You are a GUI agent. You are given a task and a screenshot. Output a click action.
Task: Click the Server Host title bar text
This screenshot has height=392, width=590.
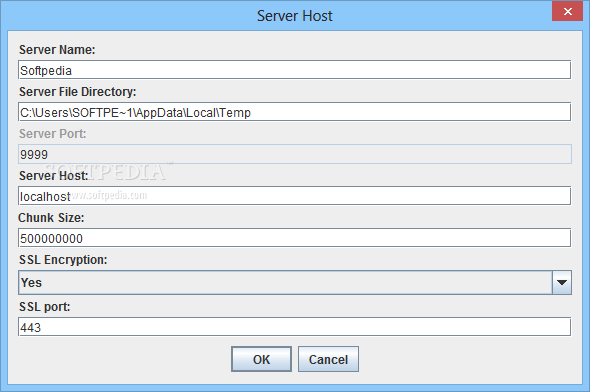pos(295,16)
